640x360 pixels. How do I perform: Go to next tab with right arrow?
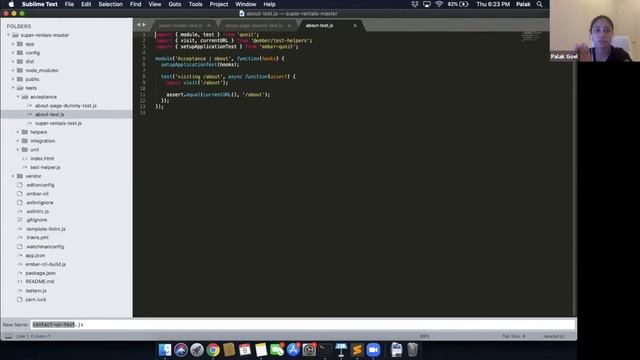pos(144,25)
